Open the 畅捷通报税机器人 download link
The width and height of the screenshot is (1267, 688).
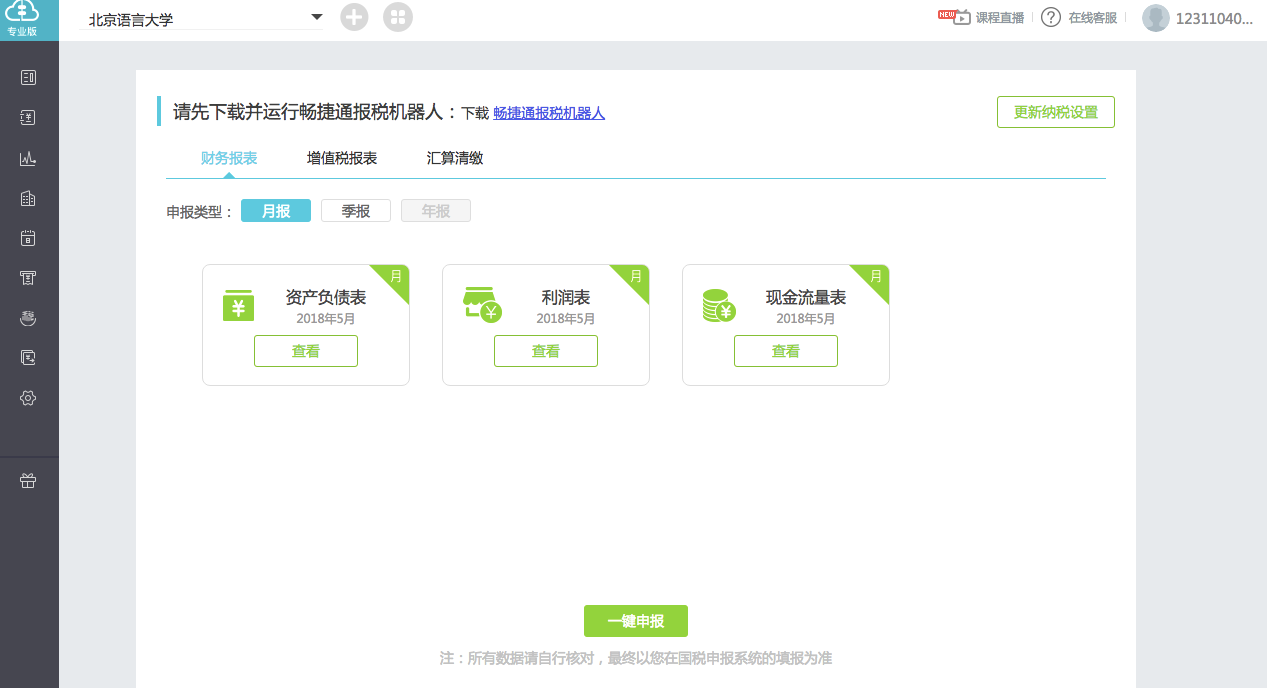549,113
